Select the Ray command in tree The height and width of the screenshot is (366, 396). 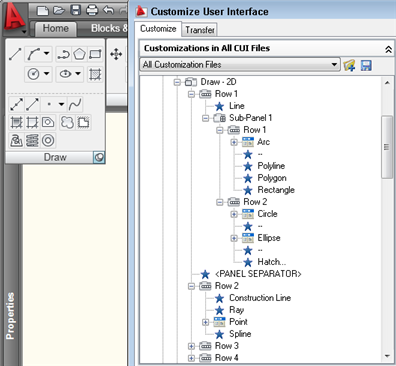[x=236, y=310]
